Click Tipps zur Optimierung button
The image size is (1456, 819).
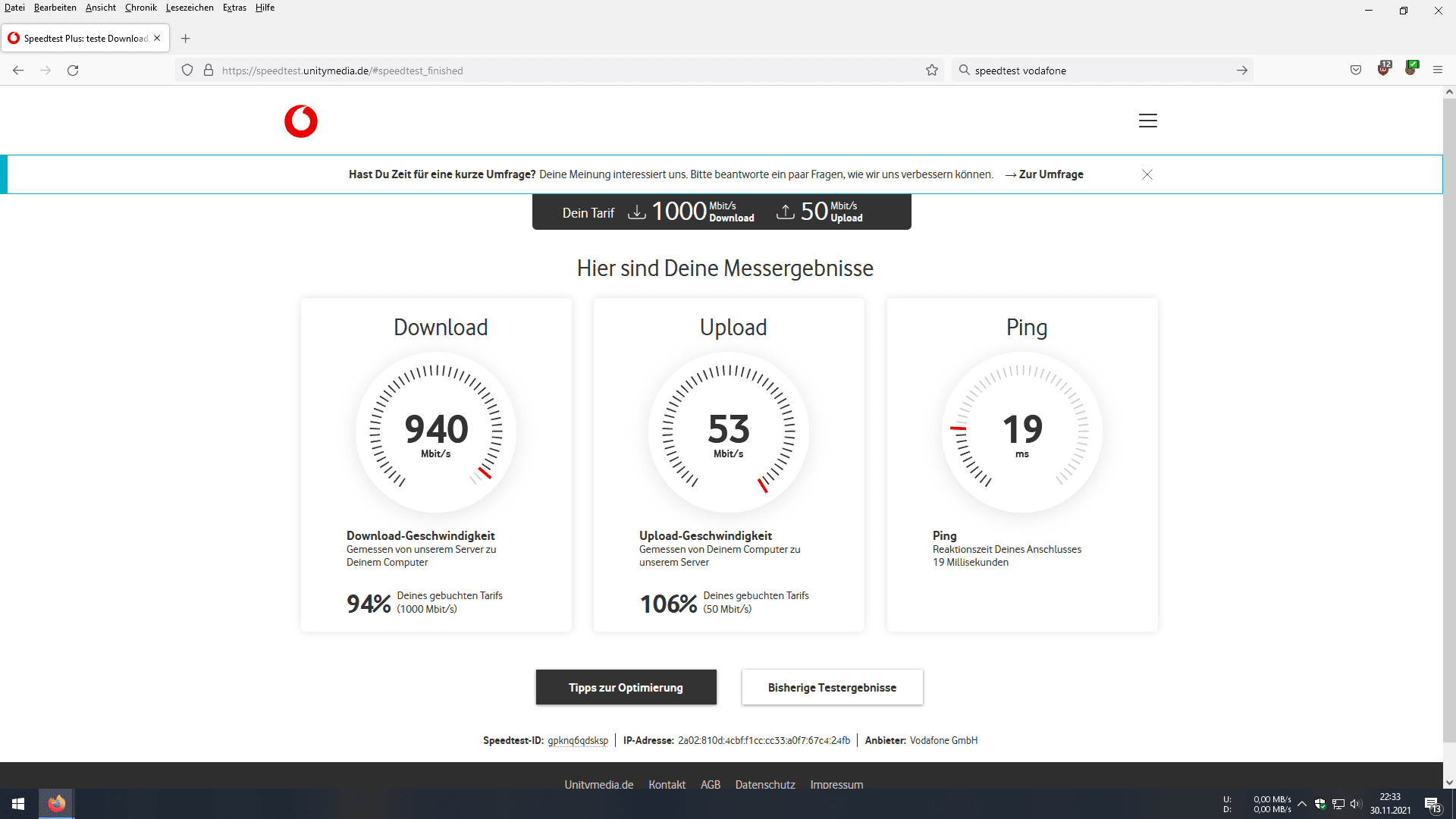[x=626, y=687]
